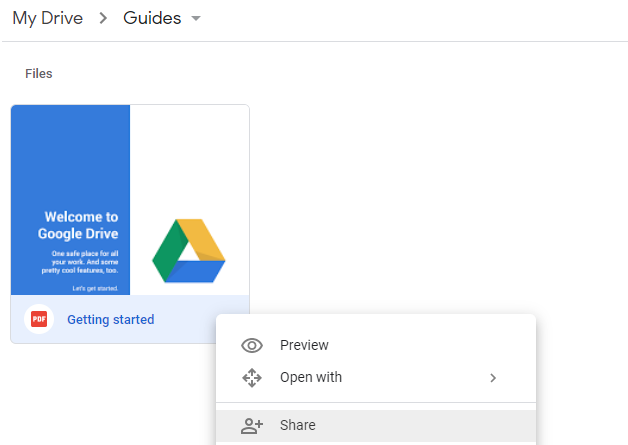This screenshot has width=628, height=445.
Task: Click the red PDF file icon
Action: [x=39, y=319]
